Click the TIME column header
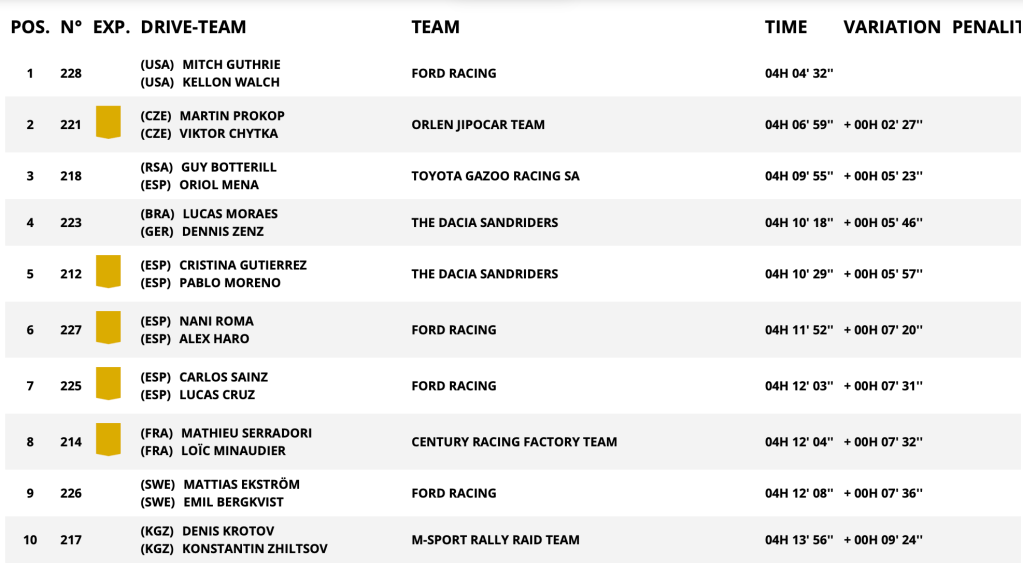Screen dimensions: 1023x564 click(x=786, y=27)
